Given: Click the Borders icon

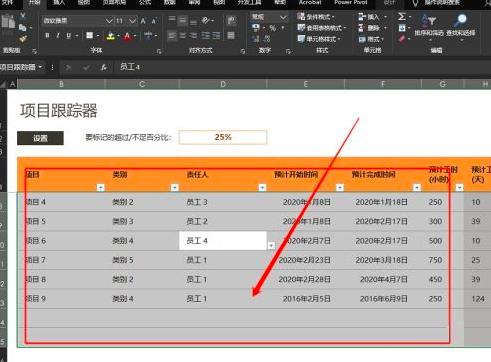Looking at the screenshot, I should click(x=89, y=35).
